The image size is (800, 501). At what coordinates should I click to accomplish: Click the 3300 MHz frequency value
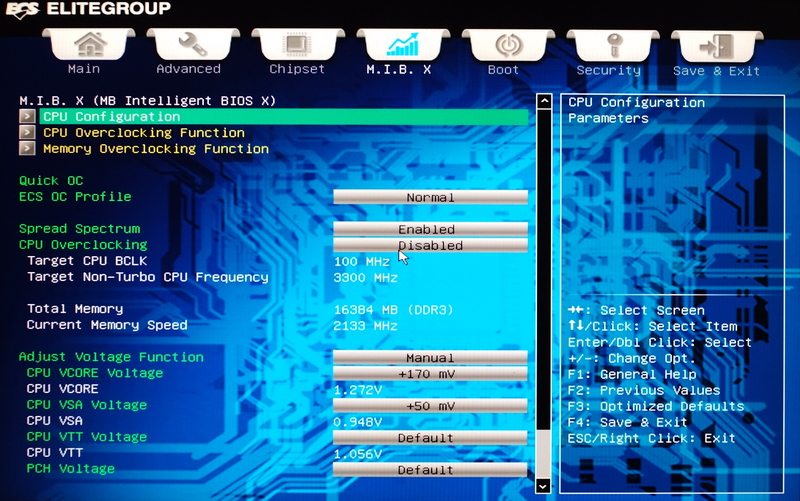(x=366, y=278)
